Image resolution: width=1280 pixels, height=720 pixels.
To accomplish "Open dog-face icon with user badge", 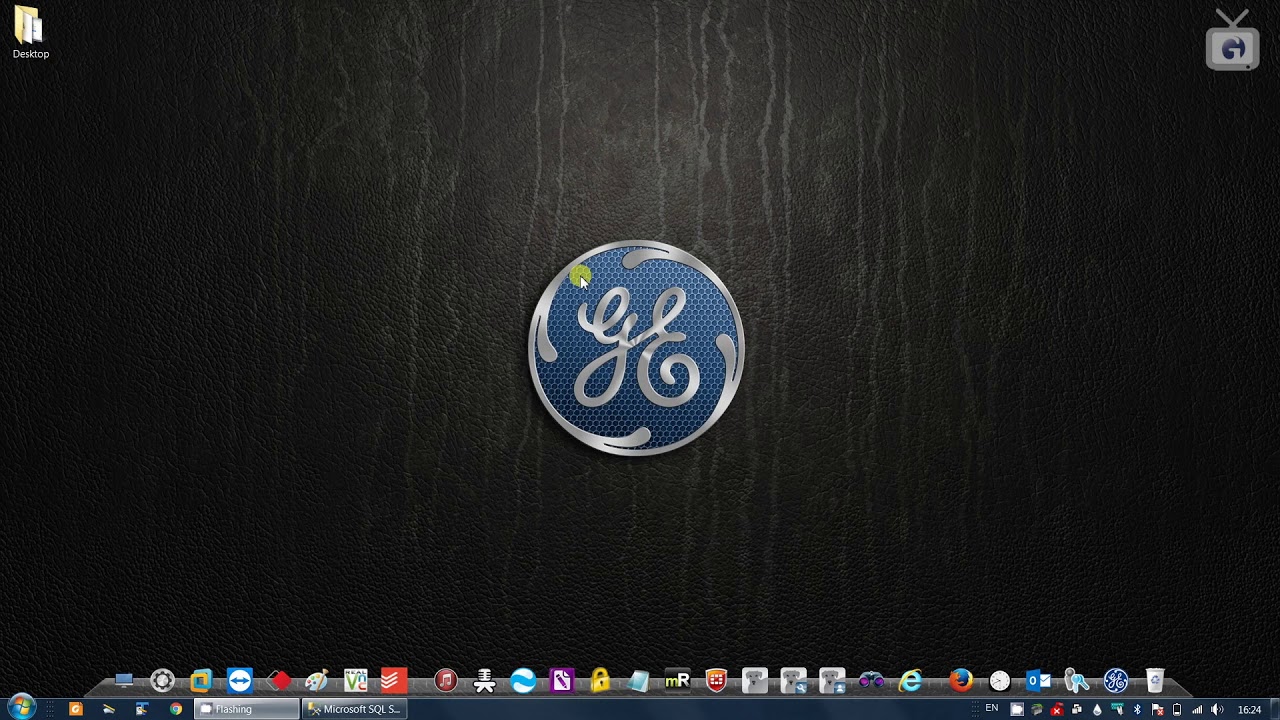I will [x=832, y=681].
